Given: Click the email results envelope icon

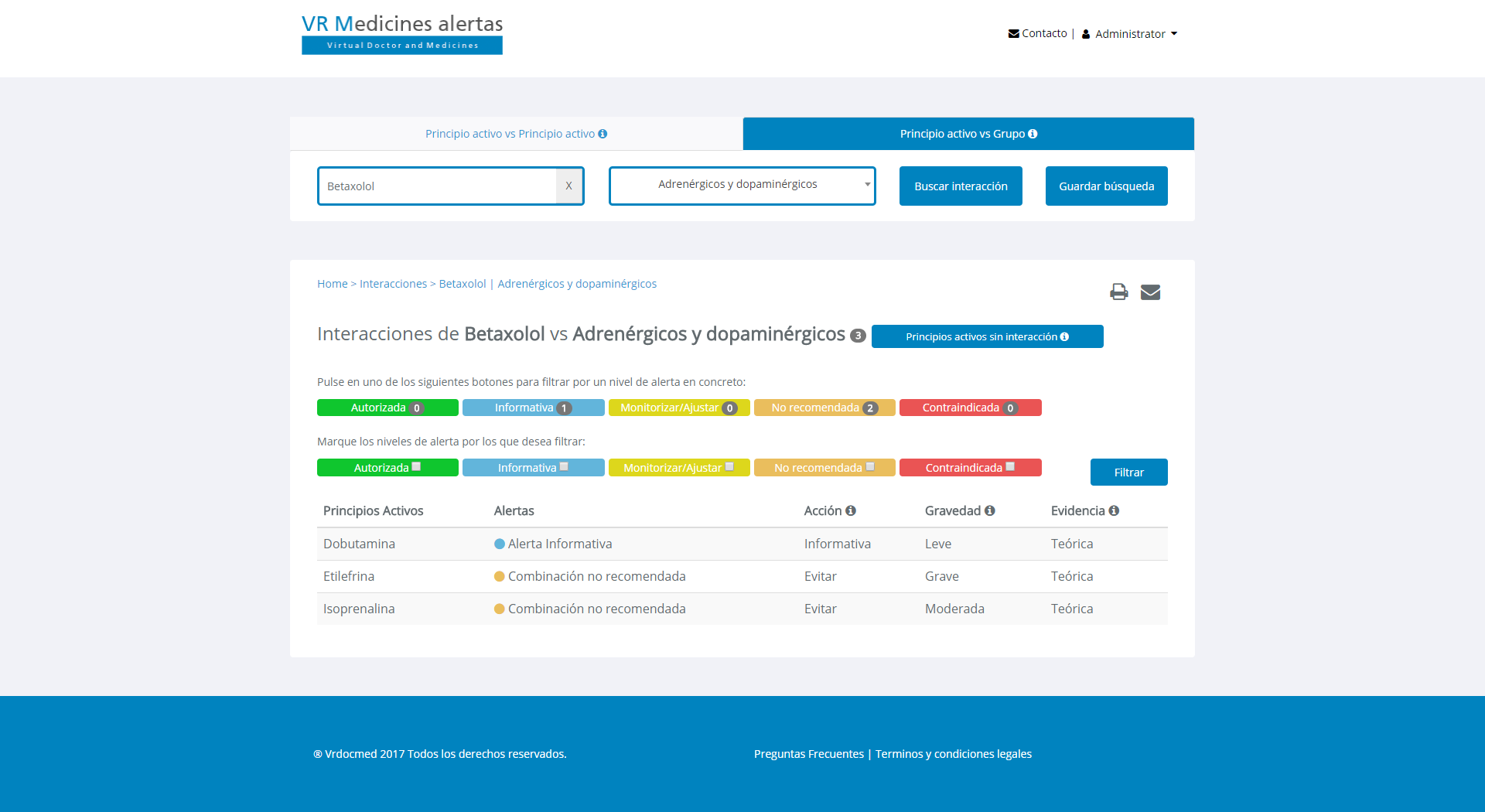Looking at the screenshot, I should [x=1150, y=292].
